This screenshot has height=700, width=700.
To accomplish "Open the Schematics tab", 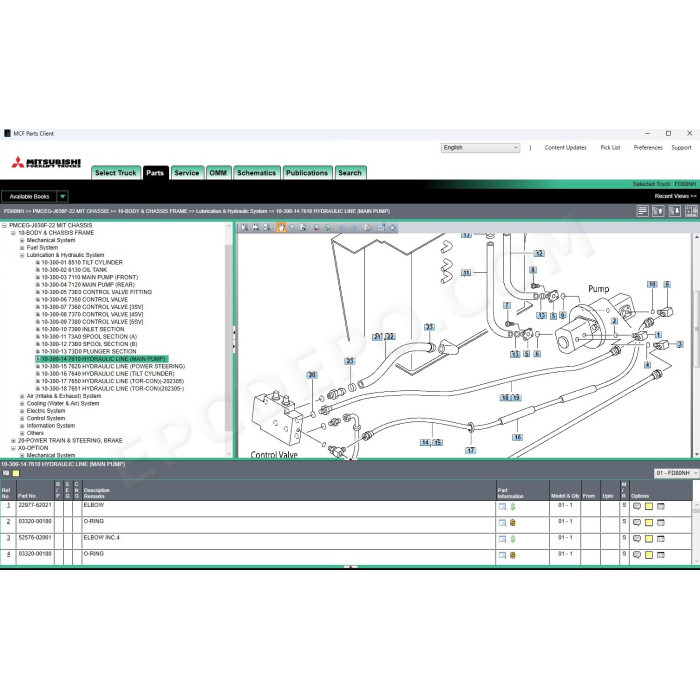I will click(x=257, y=173).
